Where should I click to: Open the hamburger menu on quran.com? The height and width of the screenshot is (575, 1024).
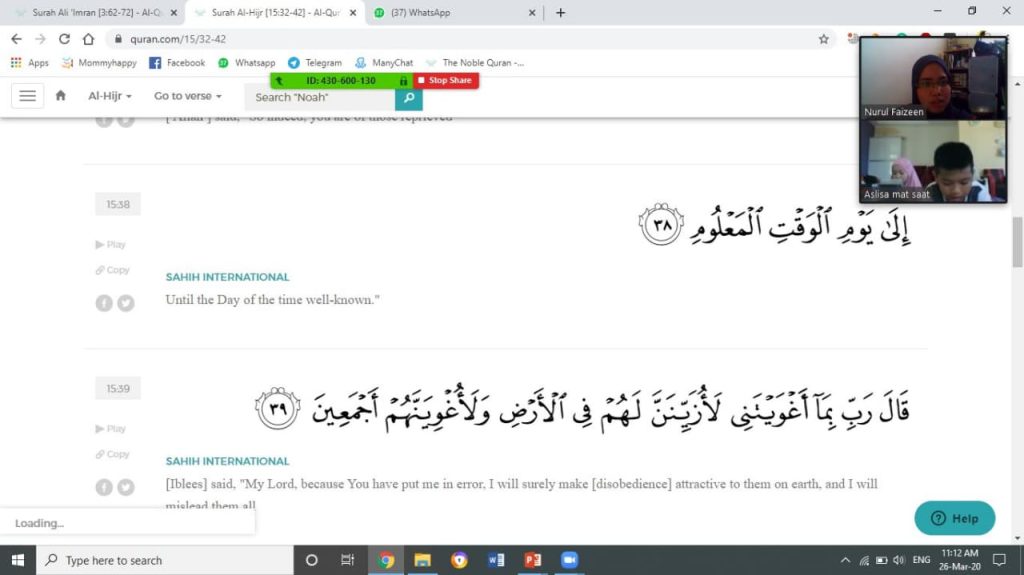pos(27,96)
